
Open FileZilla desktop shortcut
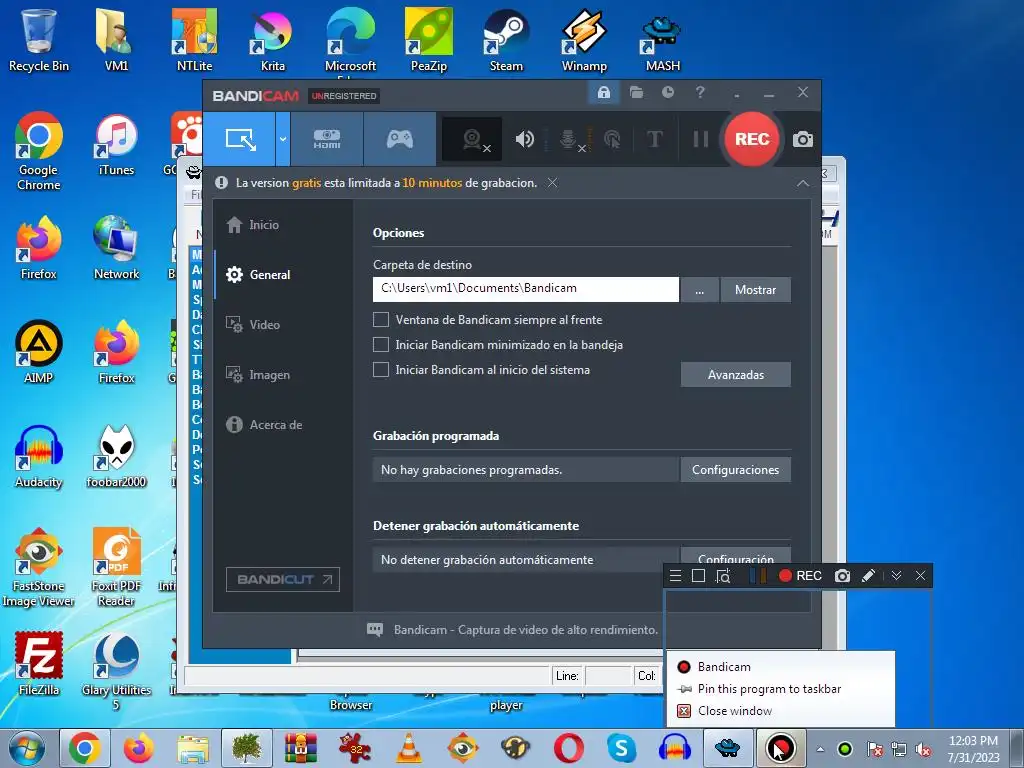pyautogui.click(x=39, y=664)
